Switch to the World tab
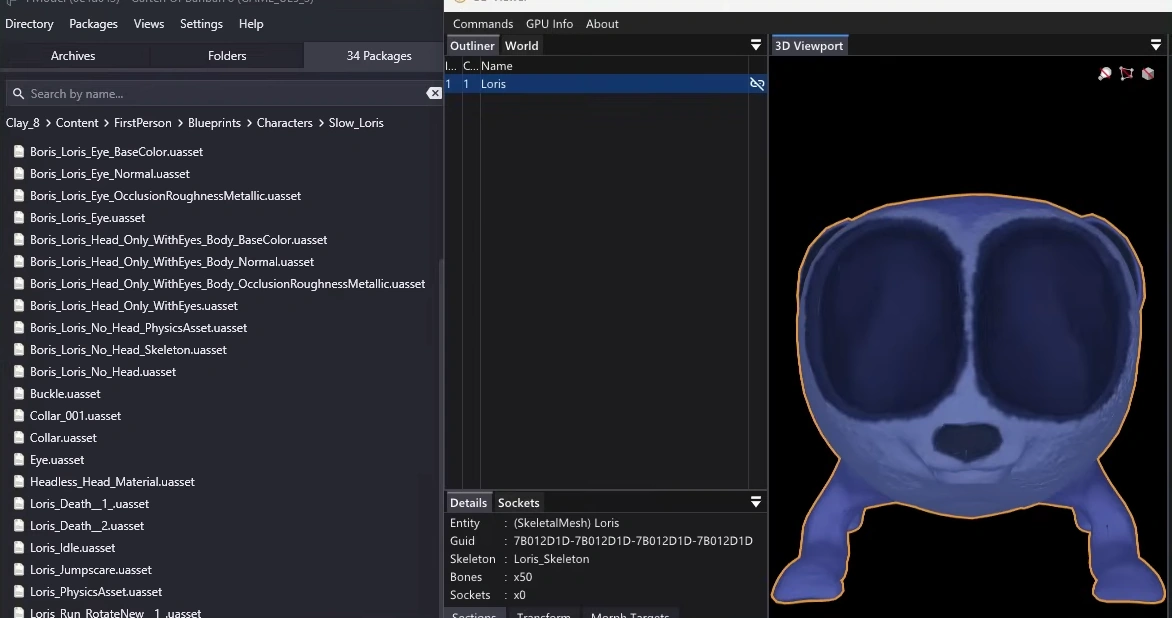This screenshot has width=1172, height=618. (x=521, y=46)
